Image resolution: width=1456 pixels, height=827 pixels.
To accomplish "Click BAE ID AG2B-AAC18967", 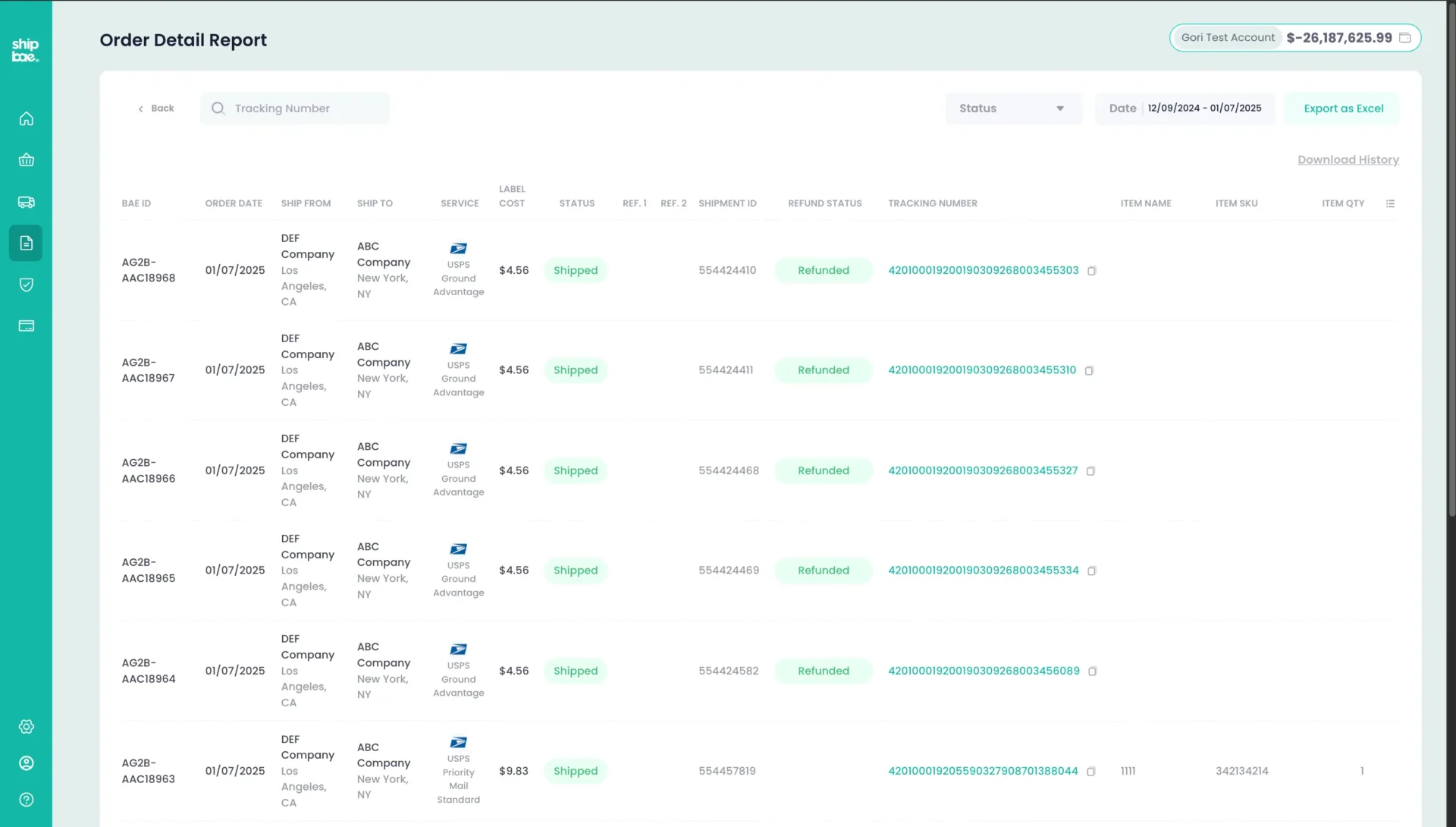I will tap(149, 370).
